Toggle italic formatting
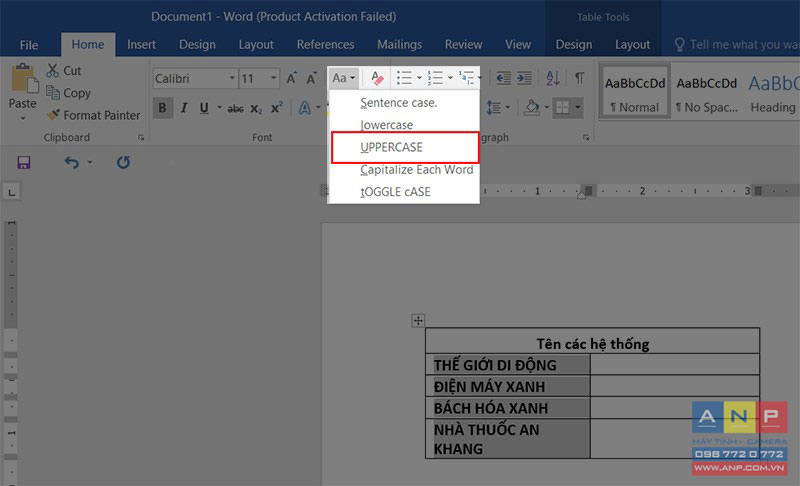This screenshot has width=800, height=486. pos(184,108)
